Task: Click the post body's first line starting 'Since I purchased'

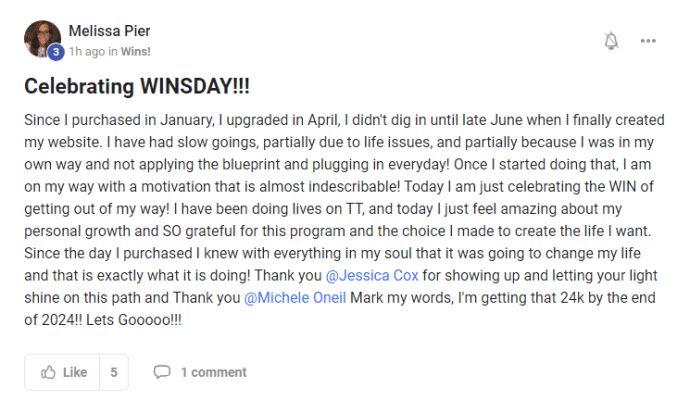Action: point(344,120)
